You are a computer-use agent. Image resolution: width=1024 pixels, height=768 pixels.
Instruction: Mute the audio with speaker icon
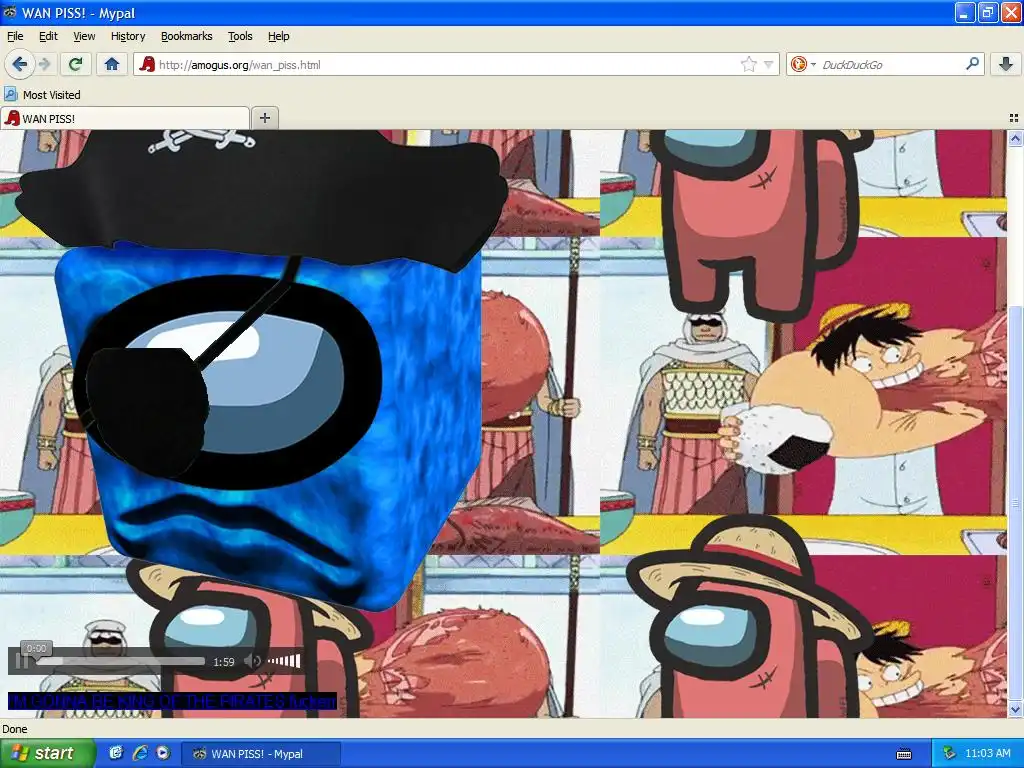pyautogui.click(x=253, y=662)
